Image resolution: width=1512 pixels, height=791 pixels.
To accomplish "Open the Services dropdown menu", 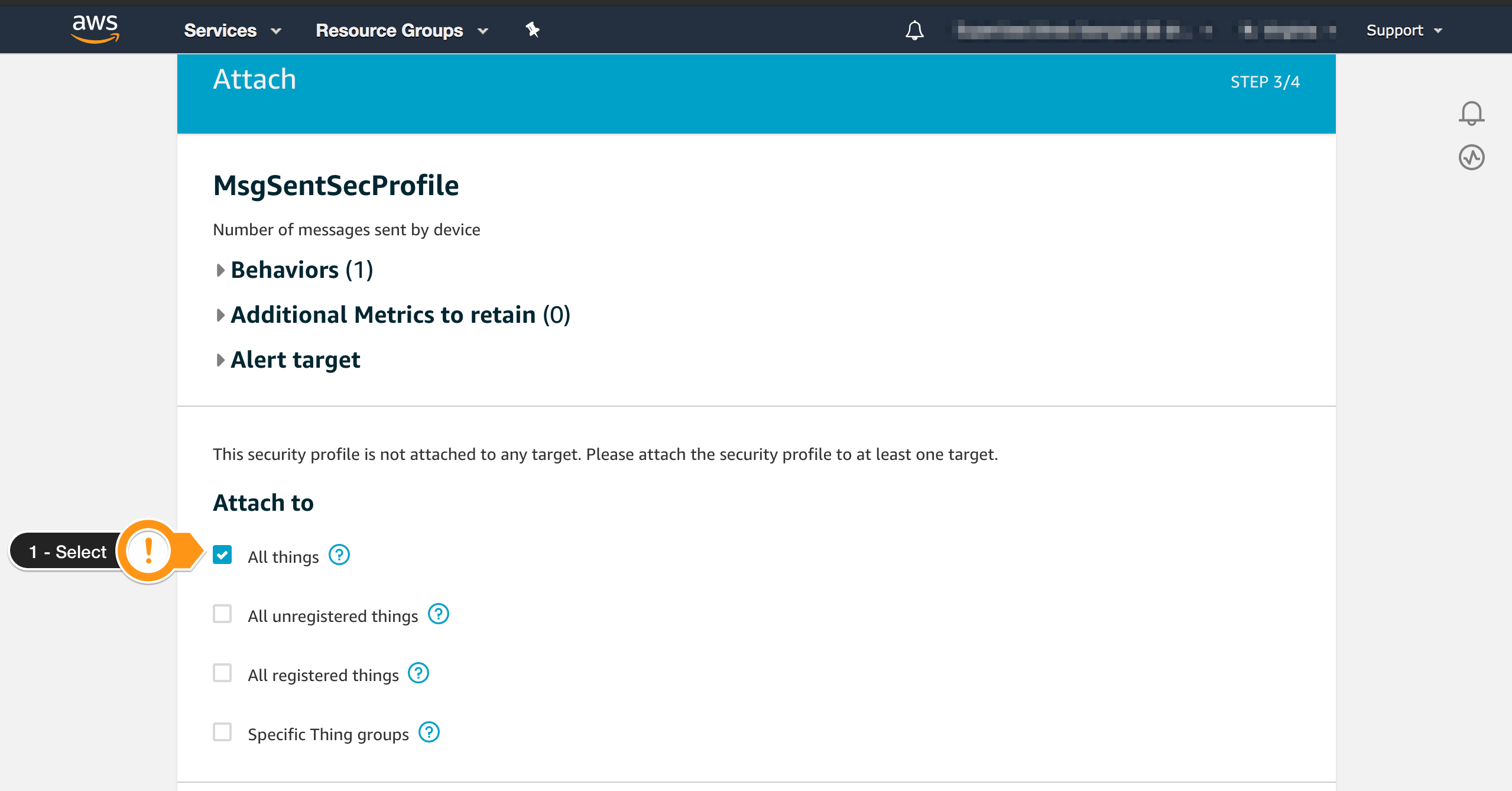I will 232,30.
